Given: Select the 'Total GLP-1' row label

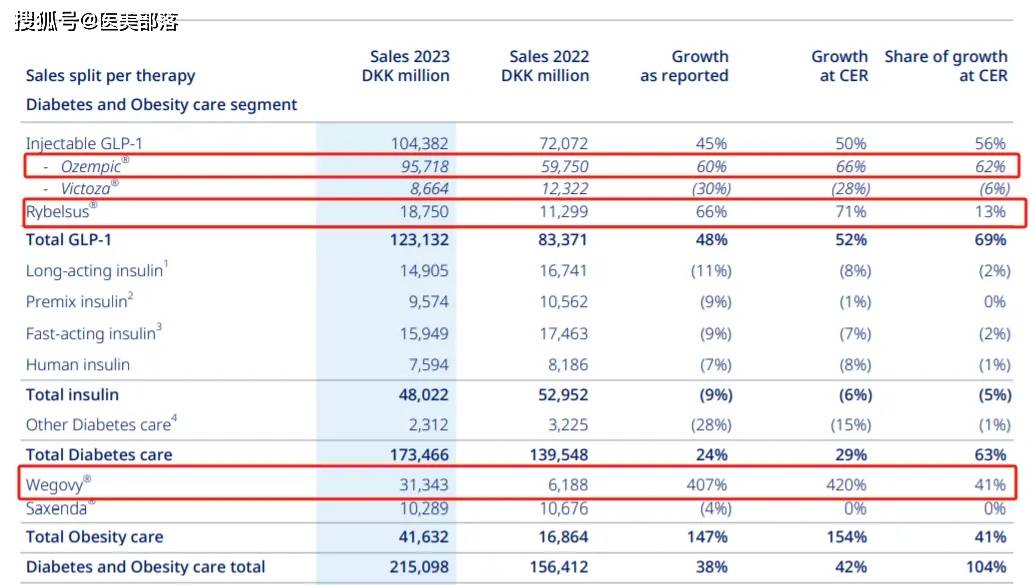Looking at the screenshot, I should click(69, 240).
